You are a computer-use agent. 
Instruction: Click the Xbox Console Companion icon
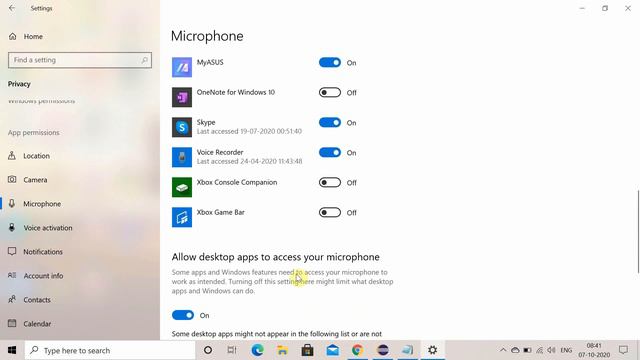click(182, 187)
